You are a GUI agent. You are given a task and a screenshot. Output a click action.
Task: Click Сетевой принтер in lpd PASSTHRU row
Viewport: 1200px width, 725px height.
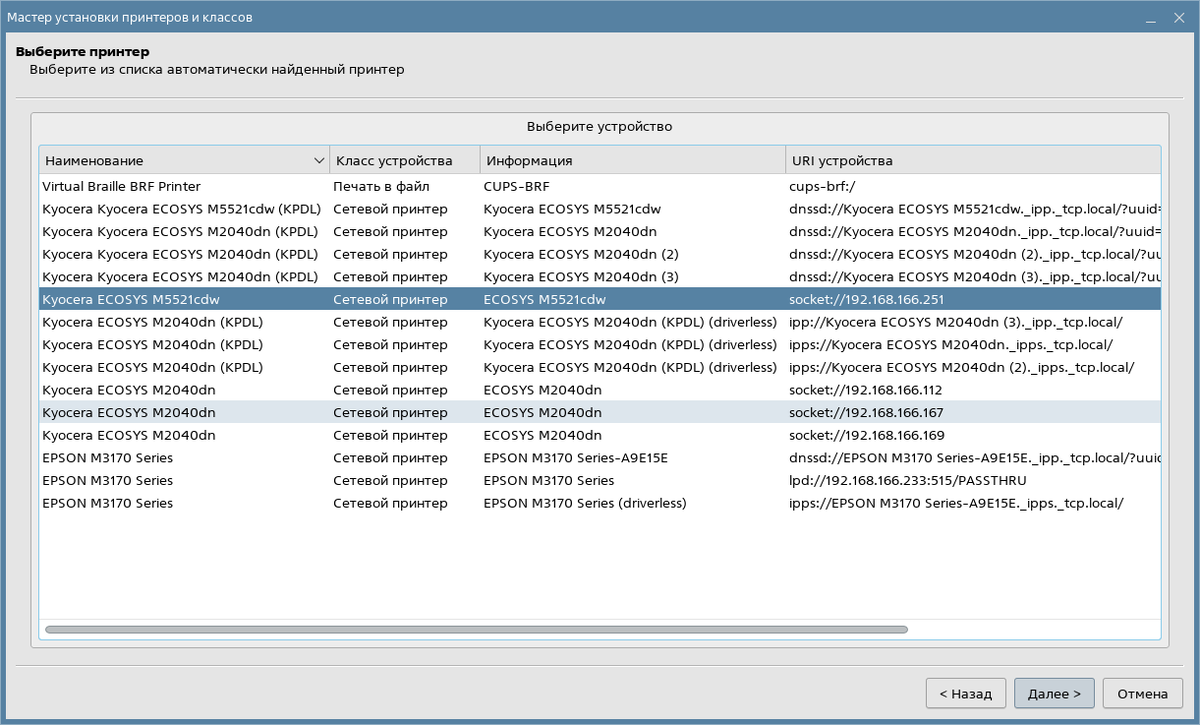pyautogui.click(x=391, y=481)
